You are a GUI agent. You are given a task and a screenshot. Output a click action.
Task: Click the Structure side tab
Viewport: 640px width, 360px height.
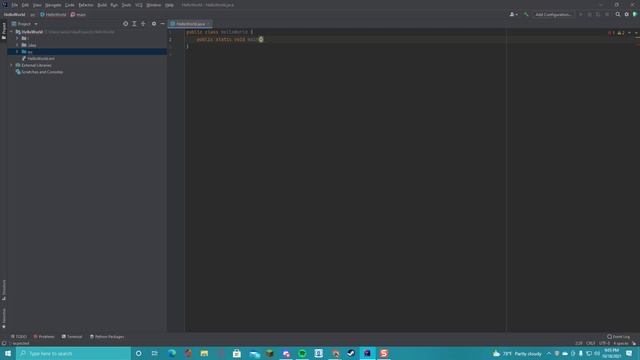(x=4, y=290)
